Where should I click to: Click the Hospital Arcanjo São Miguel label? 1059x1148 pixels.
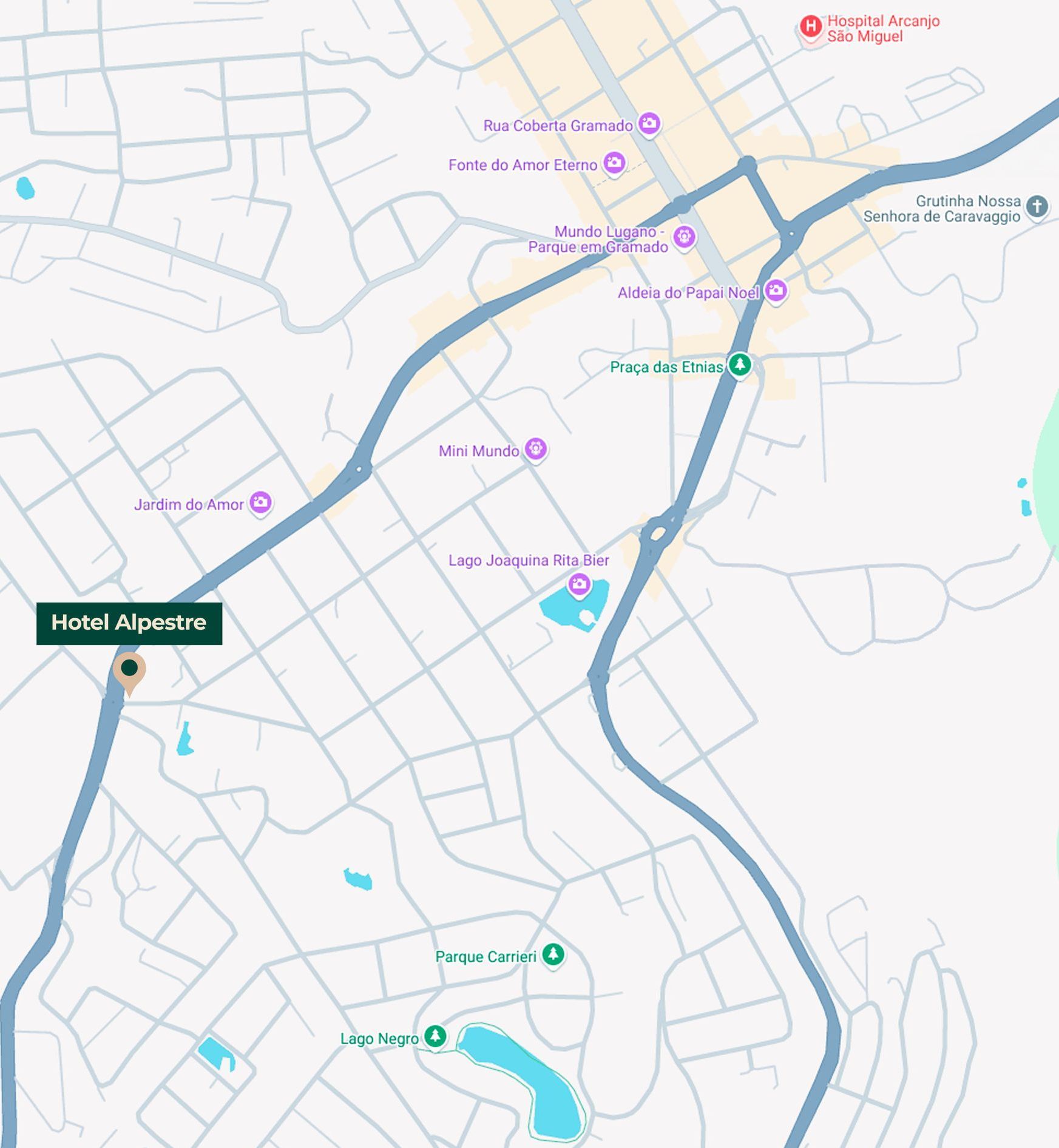click(x=884, y=29)
